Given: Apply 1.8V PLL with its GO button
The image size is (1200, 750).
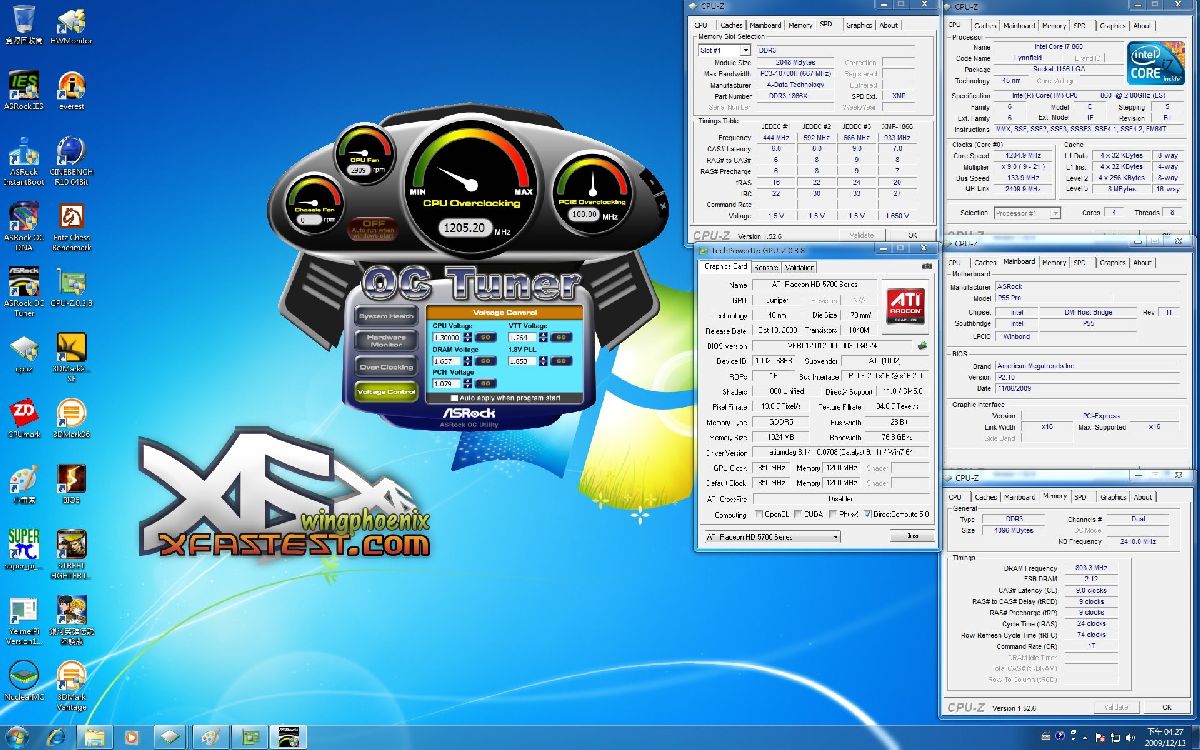Looking at the screenshot, I should 562,360.
